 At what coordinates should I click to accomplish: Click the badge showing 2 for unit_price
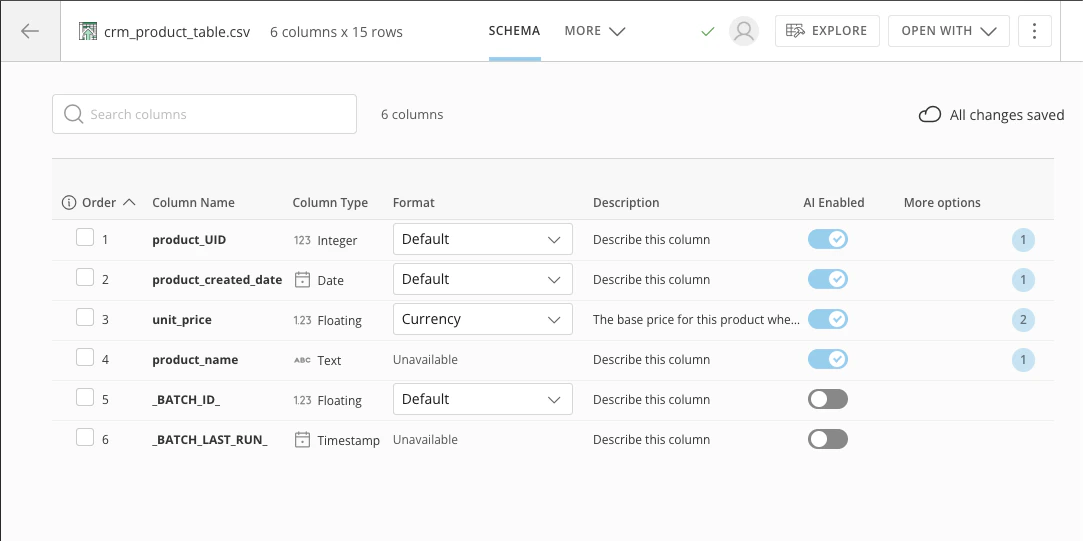(1023, 320)
